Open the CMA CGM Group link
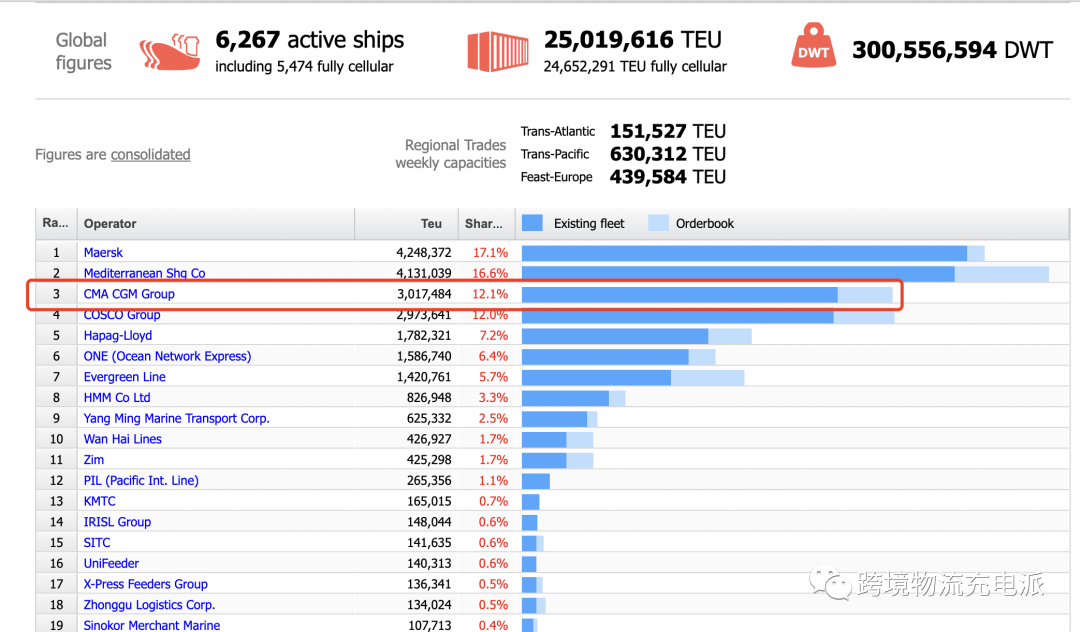The width and height of the screenshot is (1080, 632). 129,294
